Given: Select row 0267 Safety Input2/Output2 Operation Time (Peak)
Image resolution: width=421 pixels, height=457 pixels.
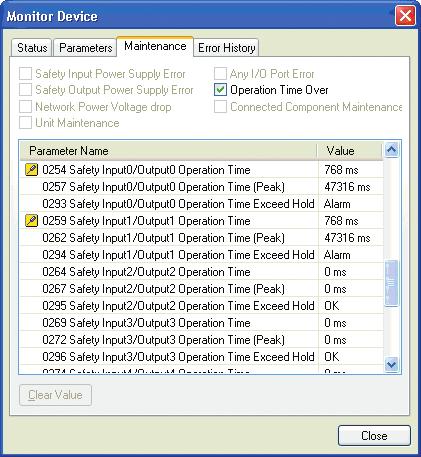Looking at the screenshot, I should [202, 289].
